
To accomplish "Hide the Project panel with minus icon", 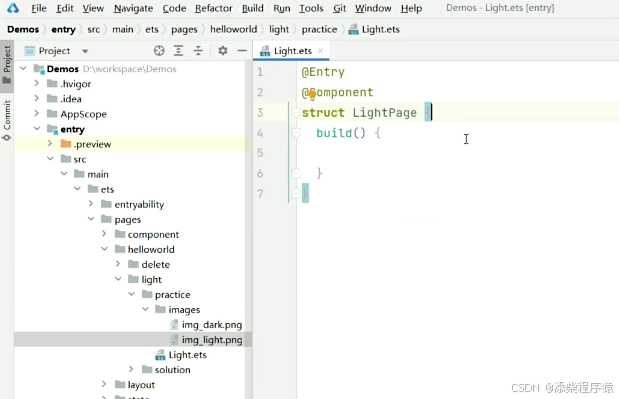I will point(242,51).
